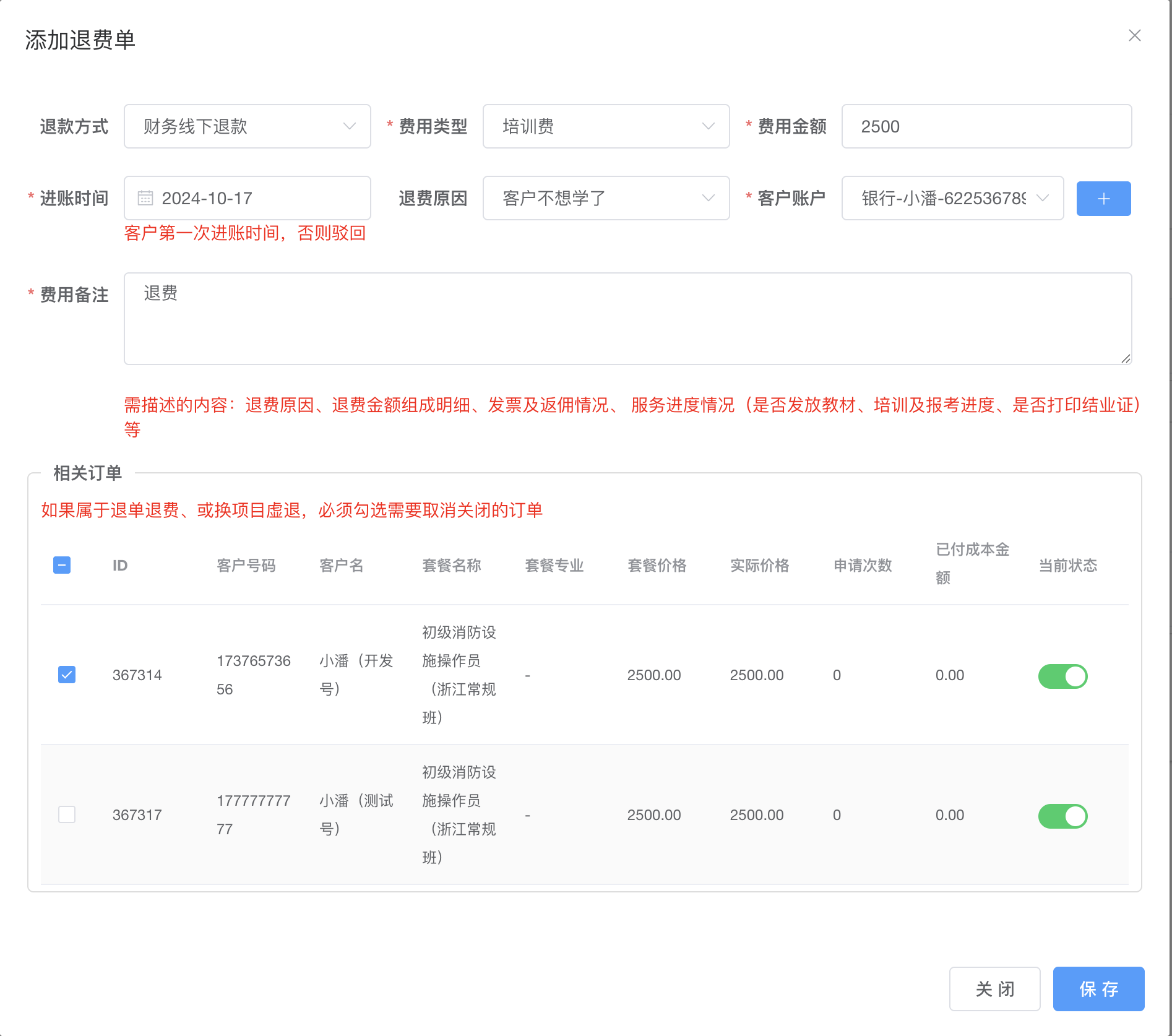
Task: Expand the 费用类型 dropdown showing 培训费
Action: point(606,126)
